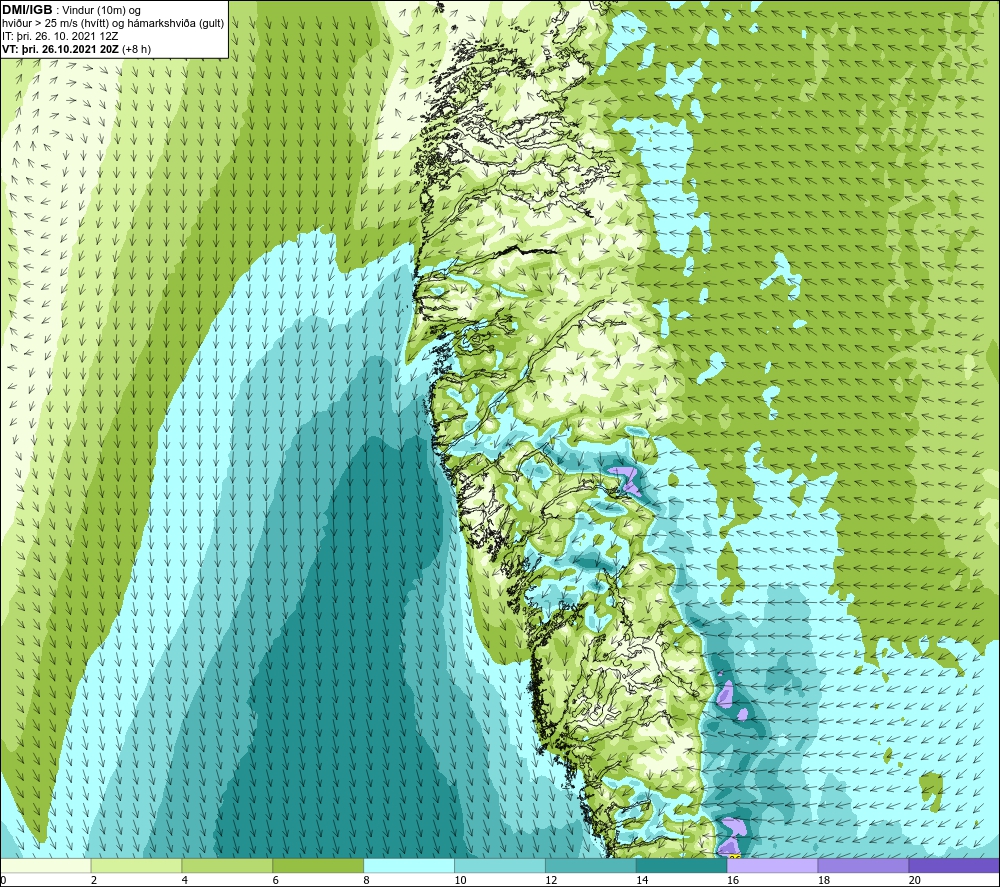The height and width of the screenshot is (887, 1000).
Task: Click the 14–16 m/s dark teal legend swatch
Action: (x=682, y=865)
